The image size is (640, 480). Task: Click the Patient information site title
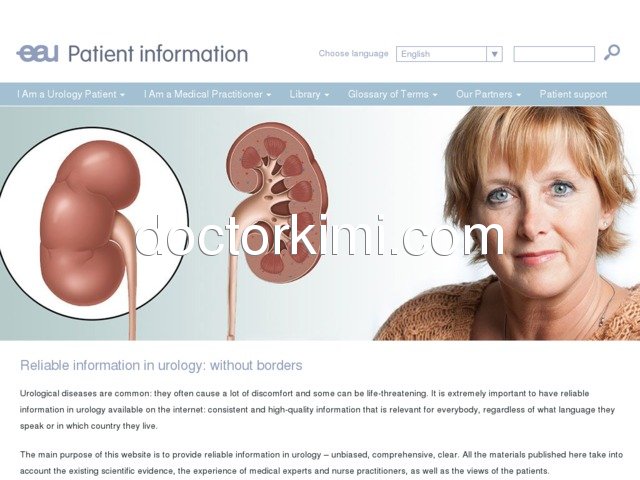pyautogui.click(x=158, y=54)
